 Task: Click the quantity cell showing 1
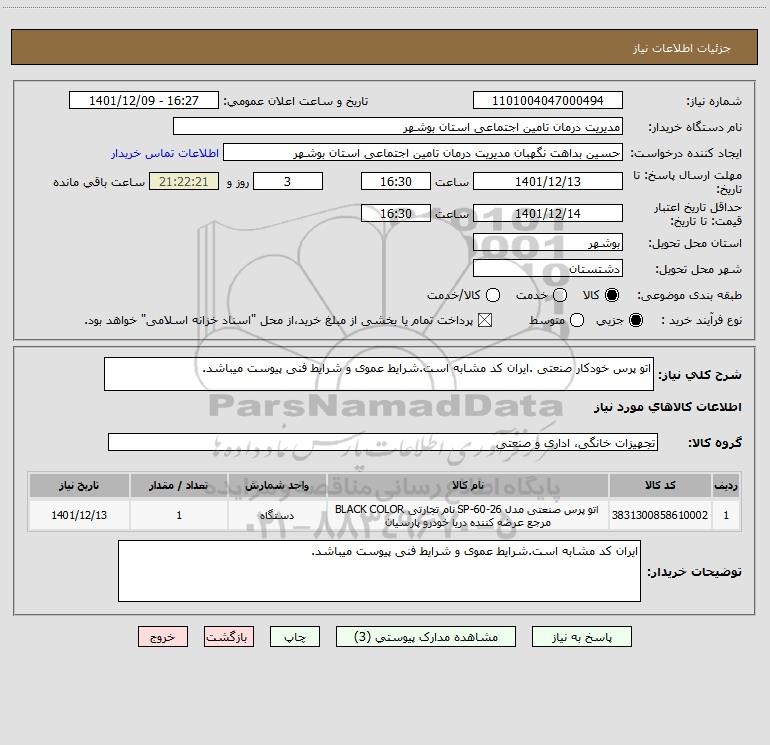(x=179, y=515)
